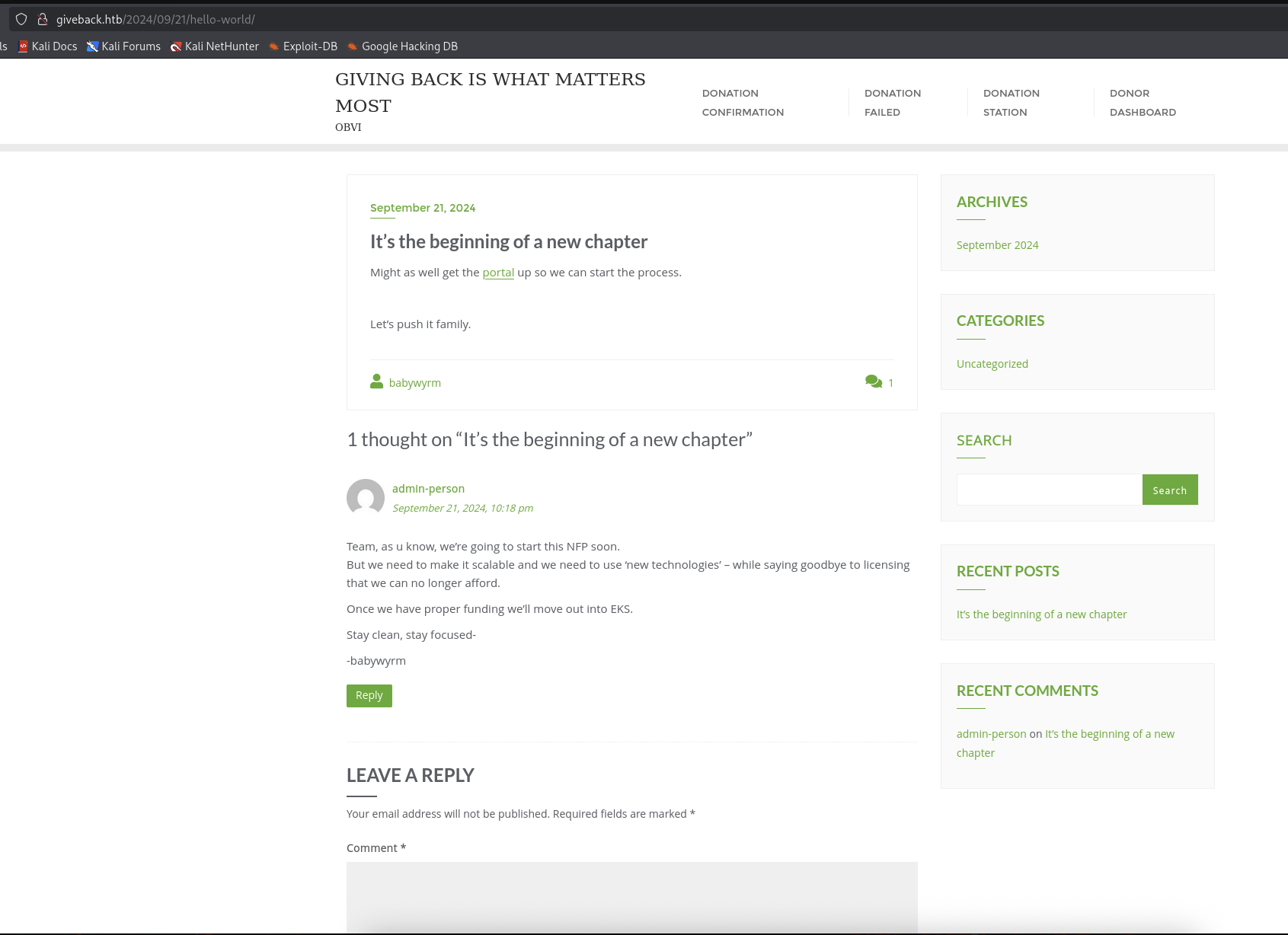Screen dimensions: 1288x935
Task: Open the Google Hacking DB bookmark
Action: tap(402, 46)
